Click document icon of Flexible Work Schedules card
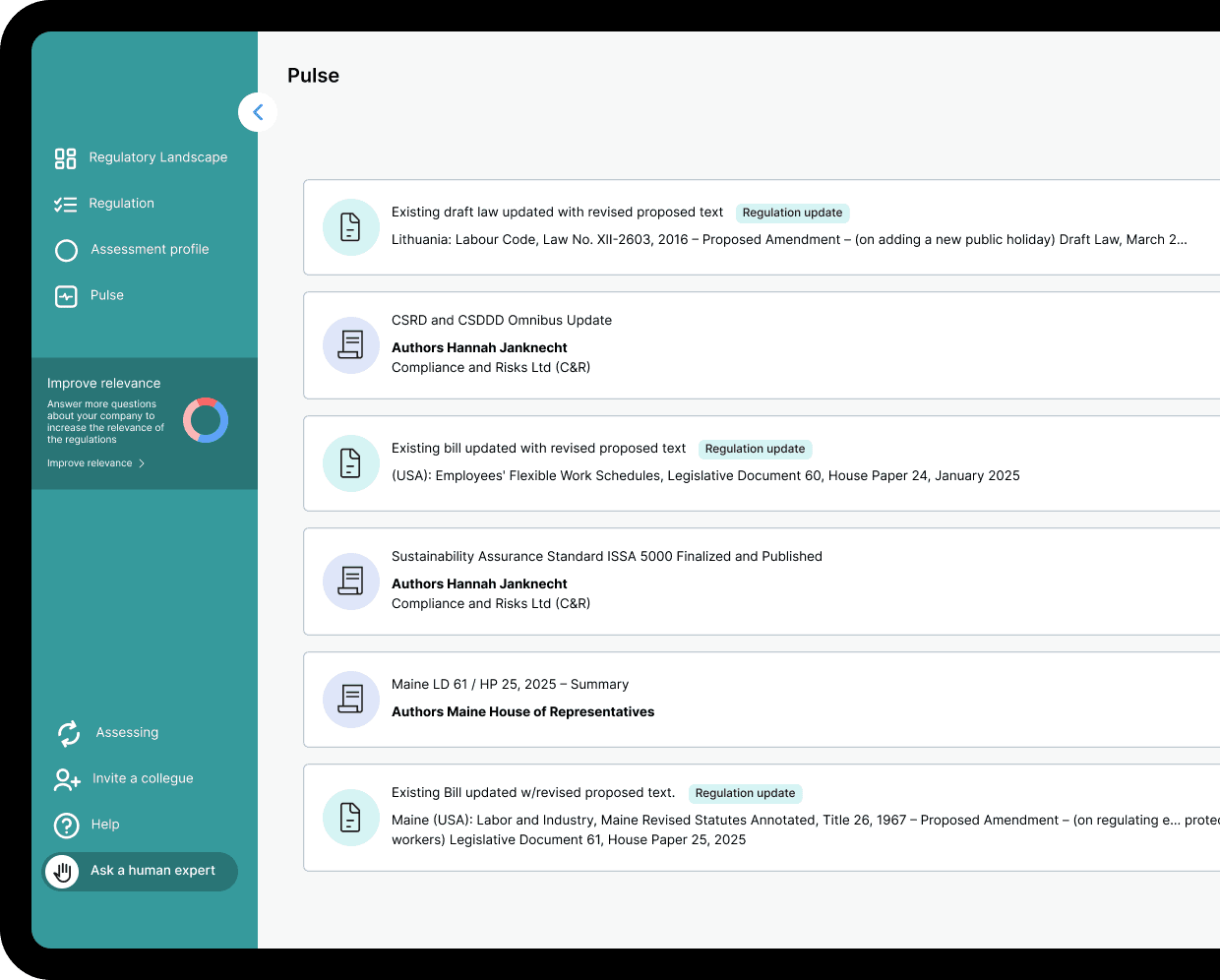This screenshot has height=980, width=1220. 351,463
